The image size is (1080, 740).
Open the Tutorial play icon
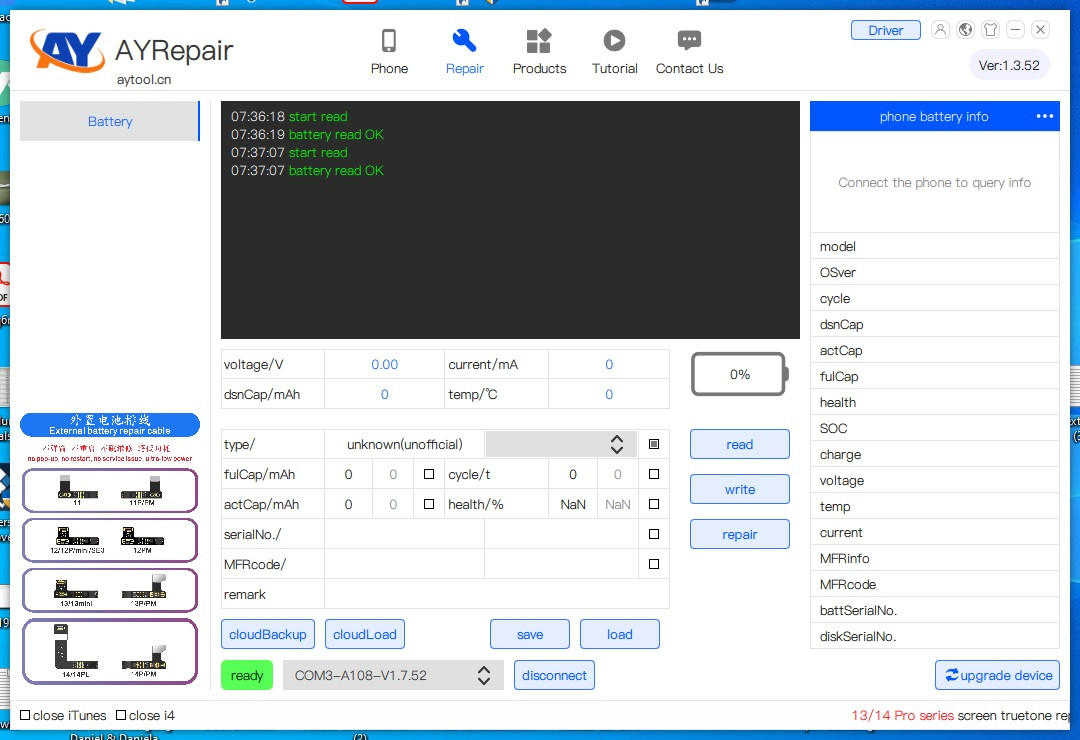(614, 41)
